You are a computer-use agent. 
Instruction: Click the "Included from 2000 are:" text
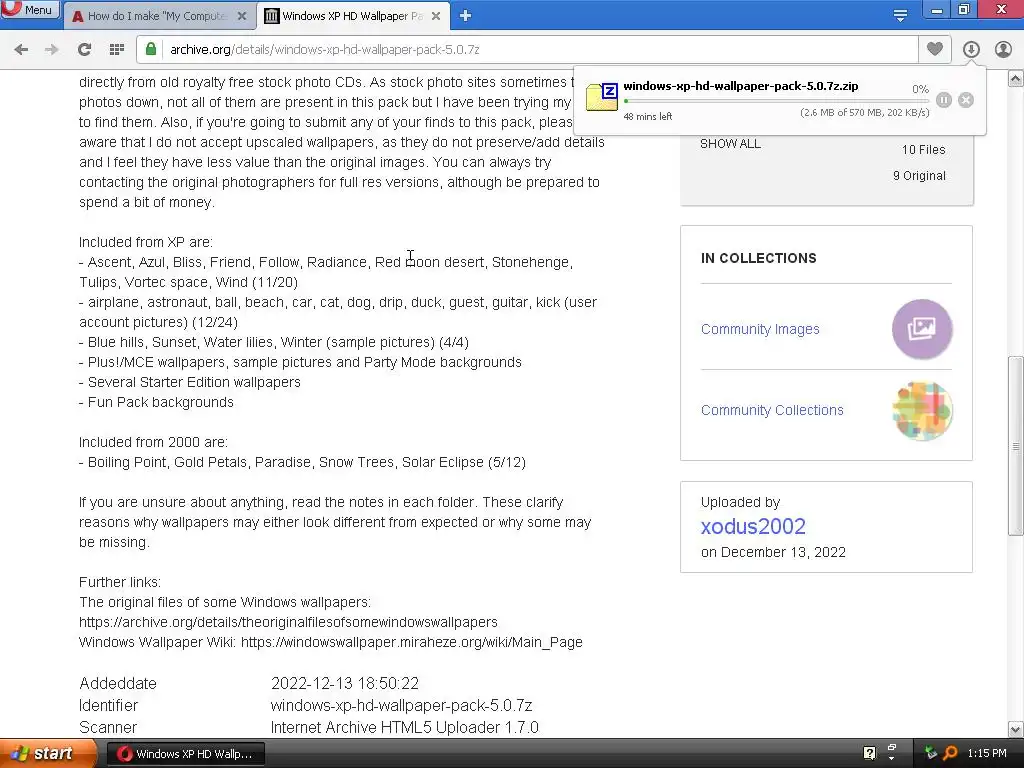[153, 442]
